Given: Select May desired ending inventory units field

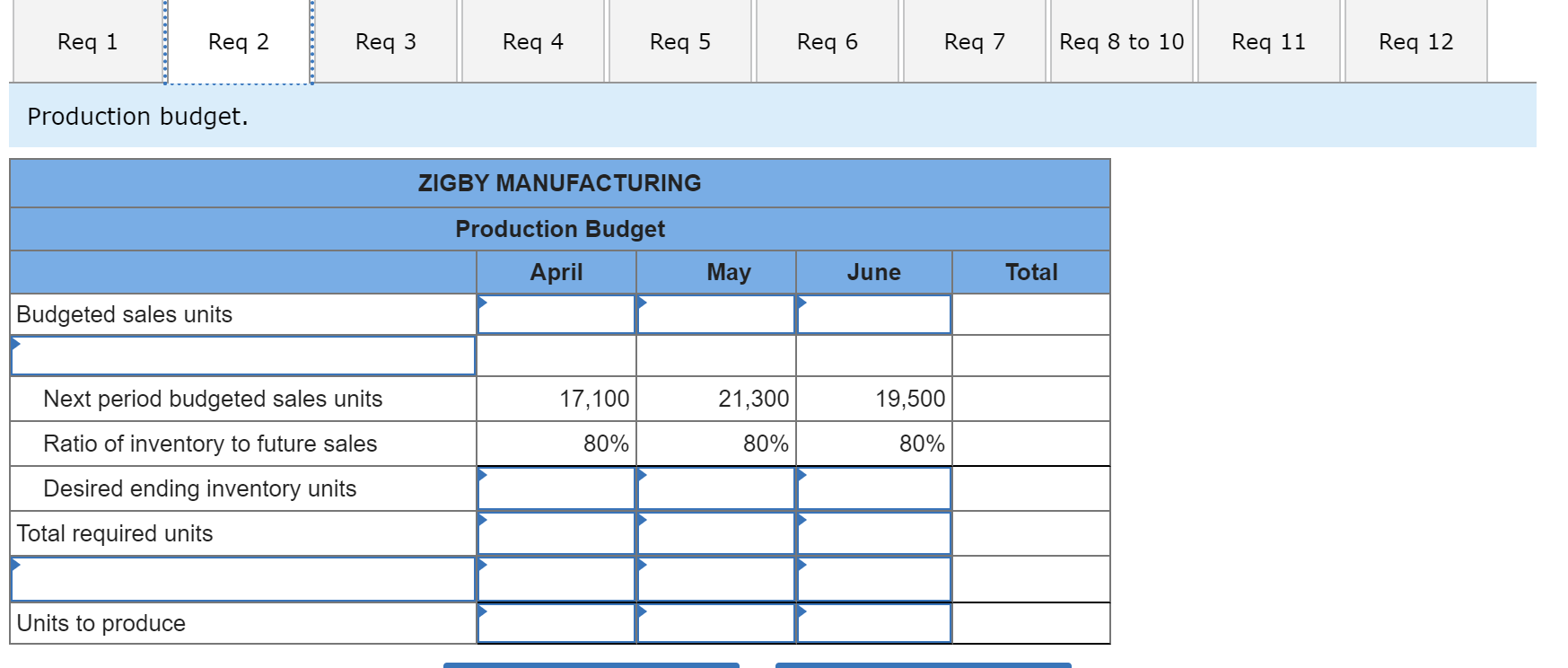Looking at the screenshot, I should (x=716, y=488).
